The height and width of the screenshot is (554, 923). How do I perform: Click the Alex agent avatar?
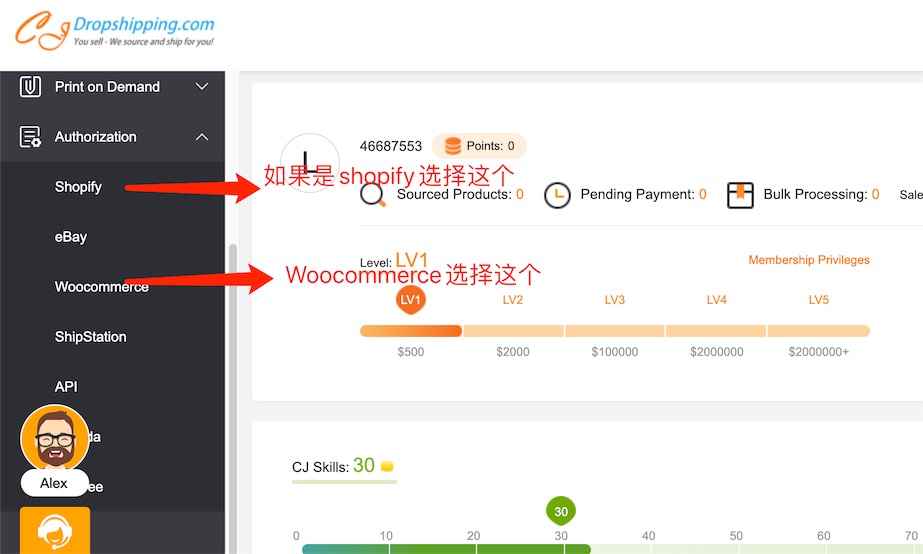(x=55, y=439)
